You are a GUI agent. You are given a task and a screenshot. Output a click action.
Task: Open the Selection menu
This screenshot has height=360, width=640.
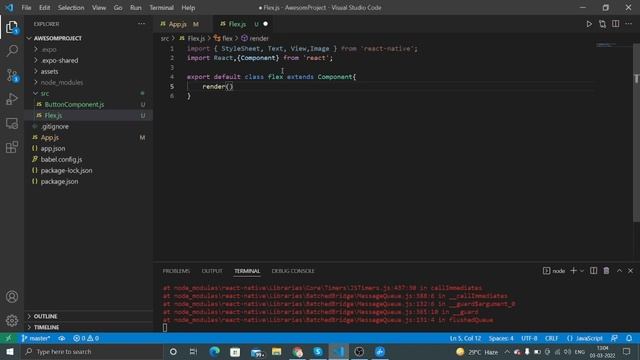pyautogui.click(x=71, y=8)
